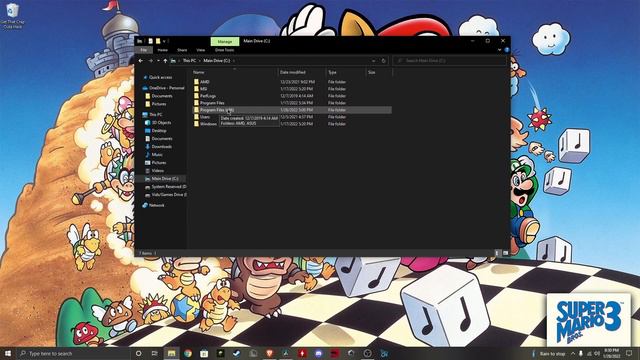Screen dimensions: 640x360
Task: Click the Search Main Drive (C:) field
Action: (x=449, y=60)
